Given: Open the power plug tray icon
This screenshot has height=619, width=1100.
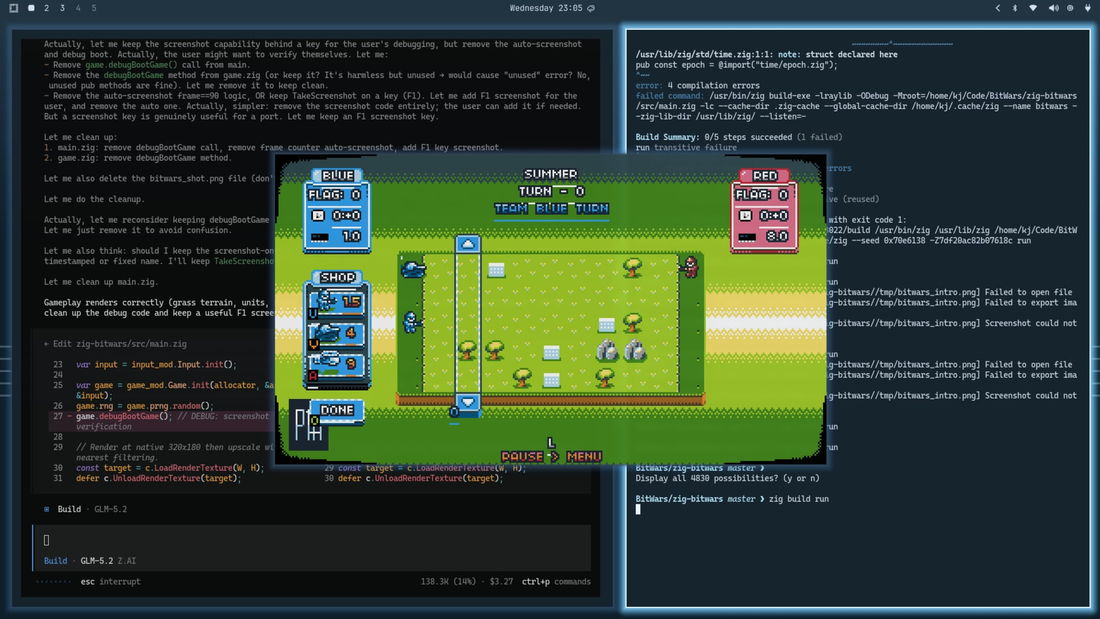Looking at the screenshot, I should coord(1087,8).
